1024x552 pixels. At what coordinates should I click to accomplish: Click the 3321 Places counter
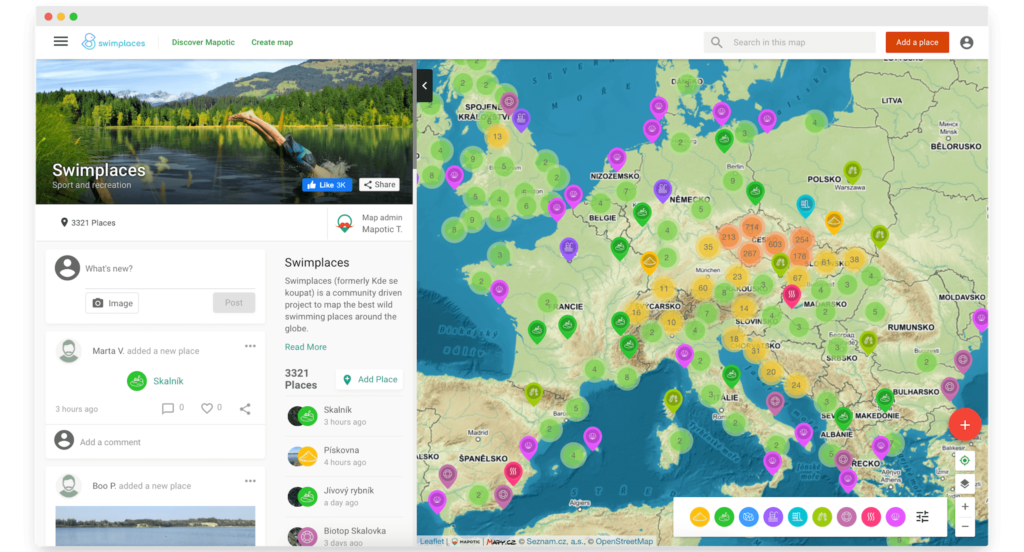tap(88, 223)
